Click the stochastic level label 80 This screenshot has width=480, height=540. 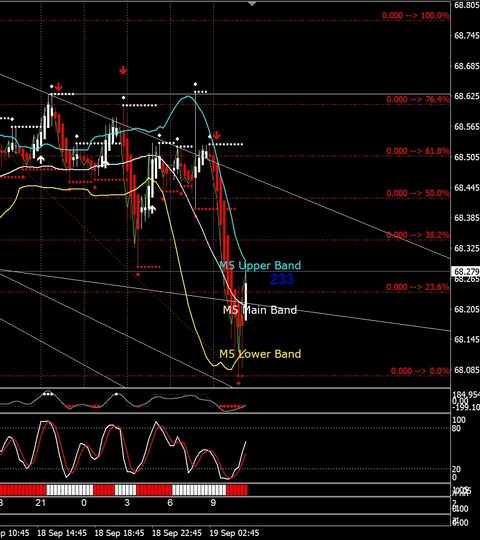pyautogui.click(x=456, y=429)
